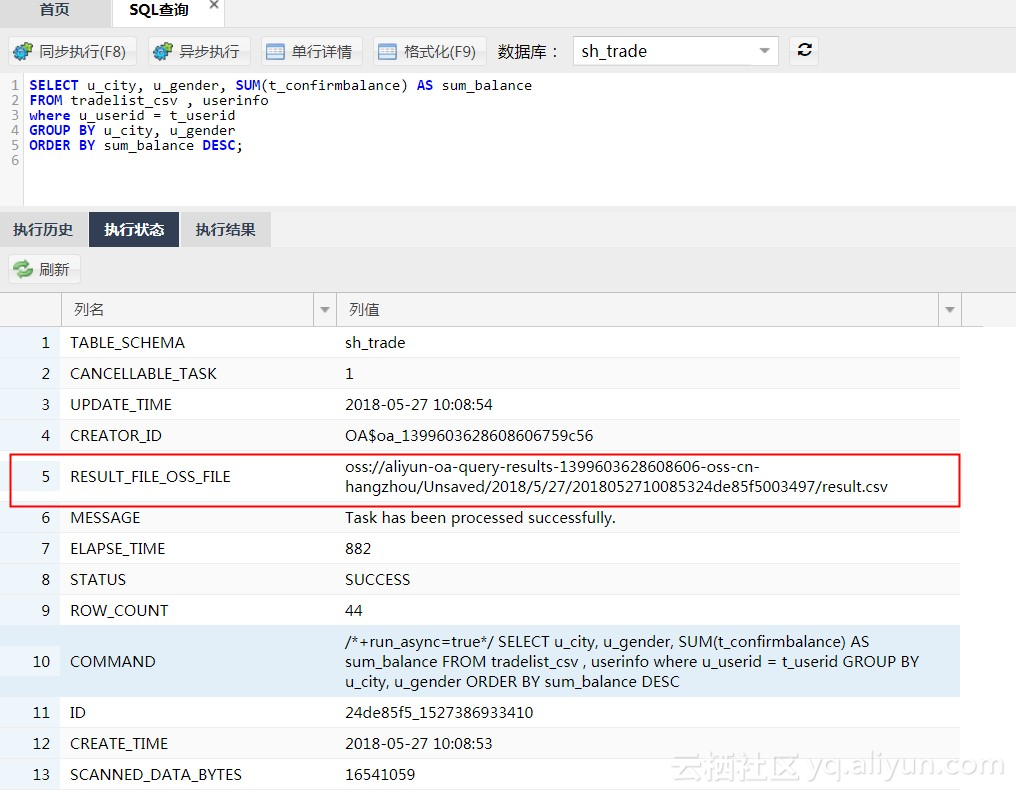Image resolution: width=1016 pixels, height=793 pixels.
Task: Click the SCANNED_DATA_BYTES row name
Action: (156, 775)
